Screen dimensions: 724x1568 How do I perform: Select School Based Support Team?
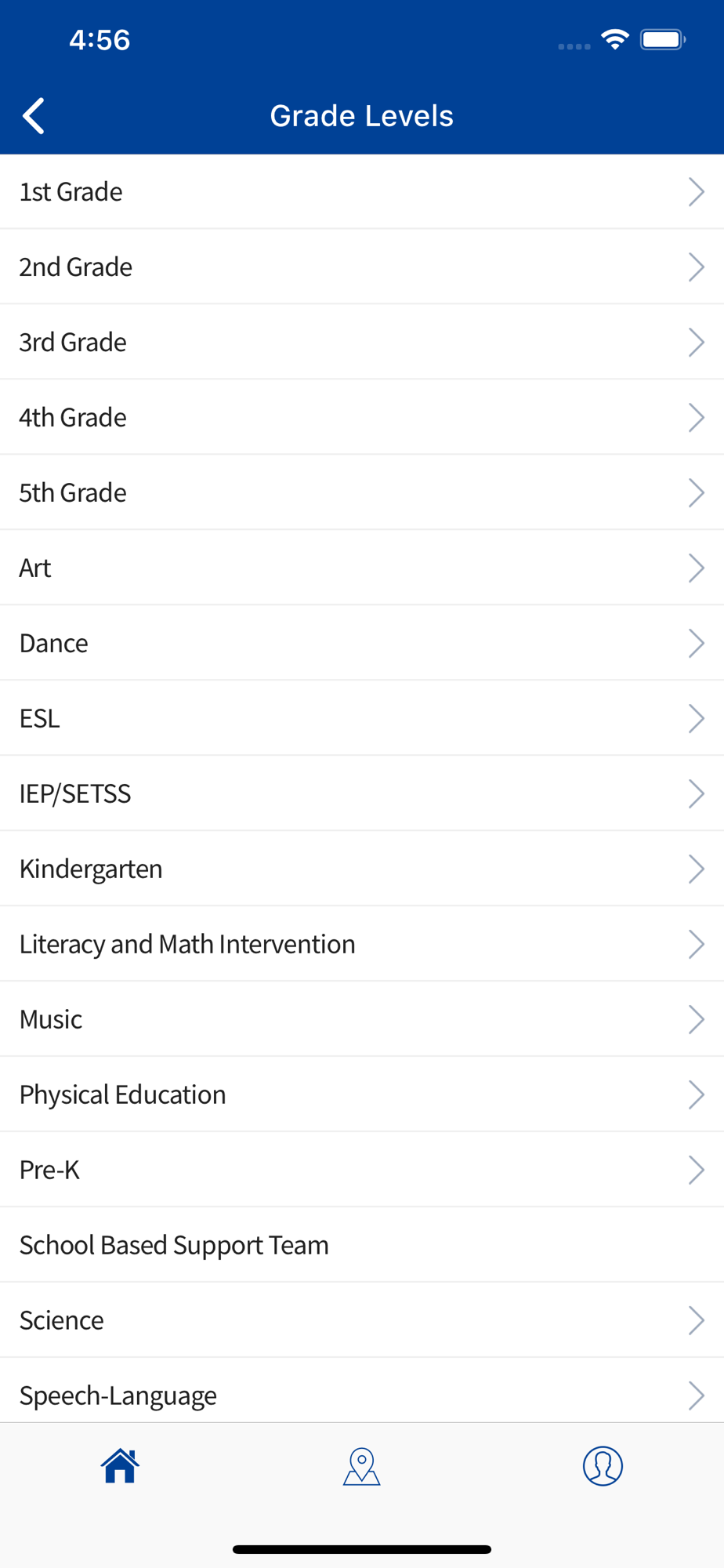pos(362,1246)
